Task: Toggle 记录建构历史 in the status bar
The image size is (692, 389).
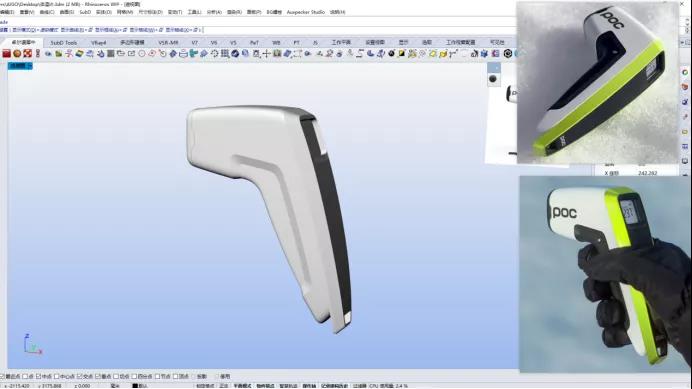Action: coord(335,386)
